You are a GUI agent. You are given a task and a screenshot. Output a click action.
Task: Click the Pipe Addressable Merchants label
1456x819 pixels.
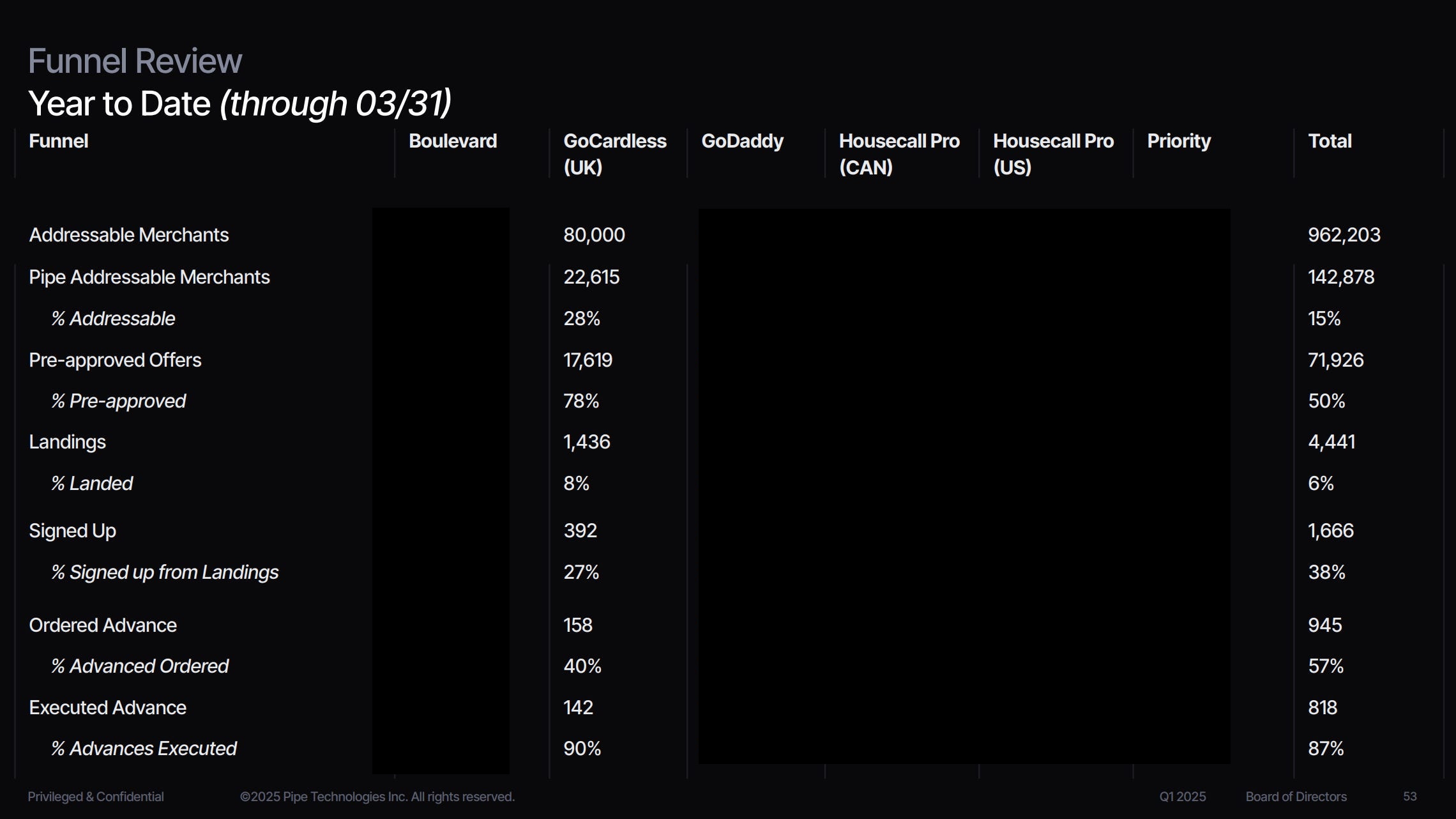click(149, 277)
